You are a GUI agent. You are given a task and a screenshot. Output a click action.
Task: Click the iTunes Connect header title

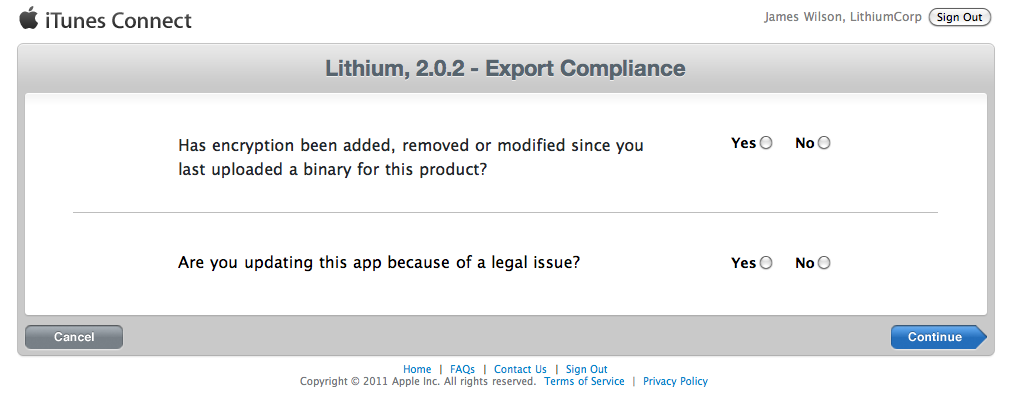point(118,20)
